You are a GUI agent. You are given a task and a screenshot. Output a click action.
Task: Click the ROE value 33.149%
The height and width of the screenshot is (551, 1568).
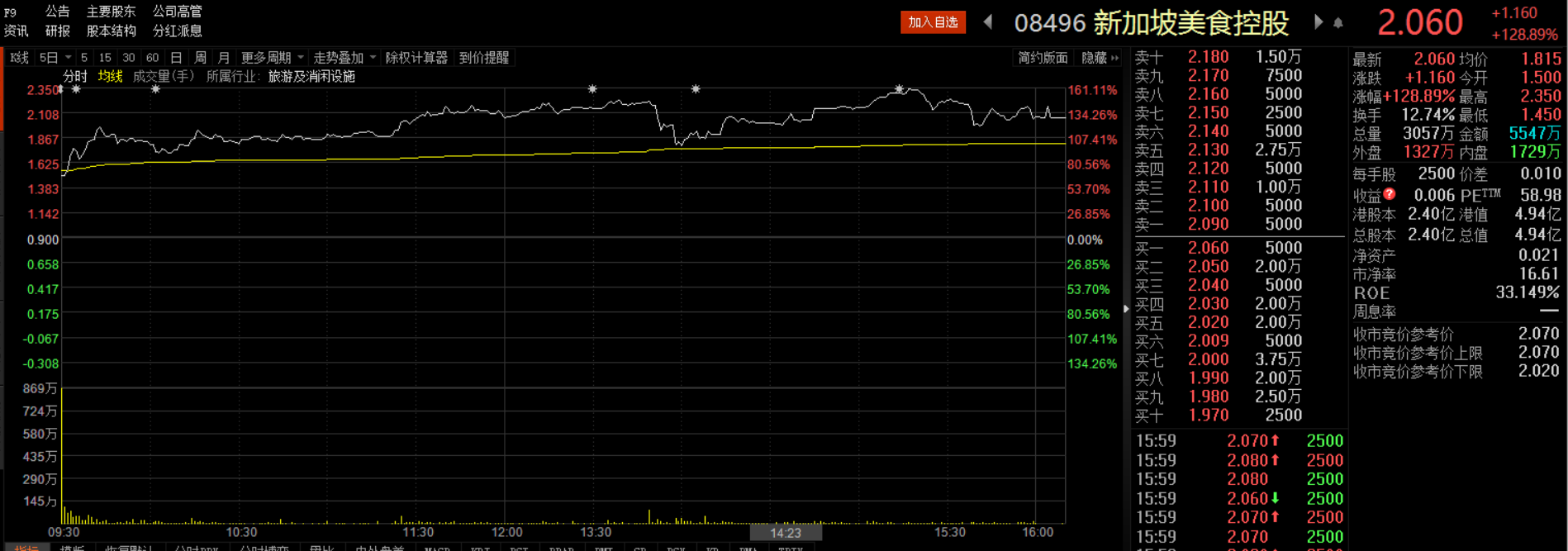point(1528,292)
